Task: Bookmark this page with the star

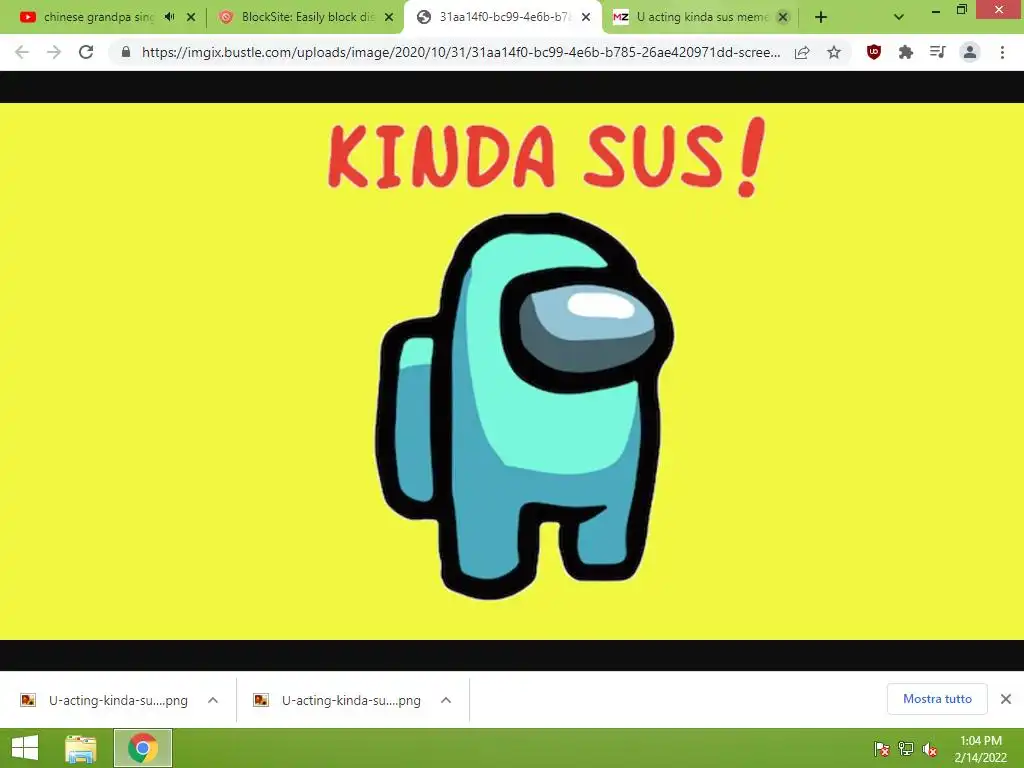Action: click(834, 52)
